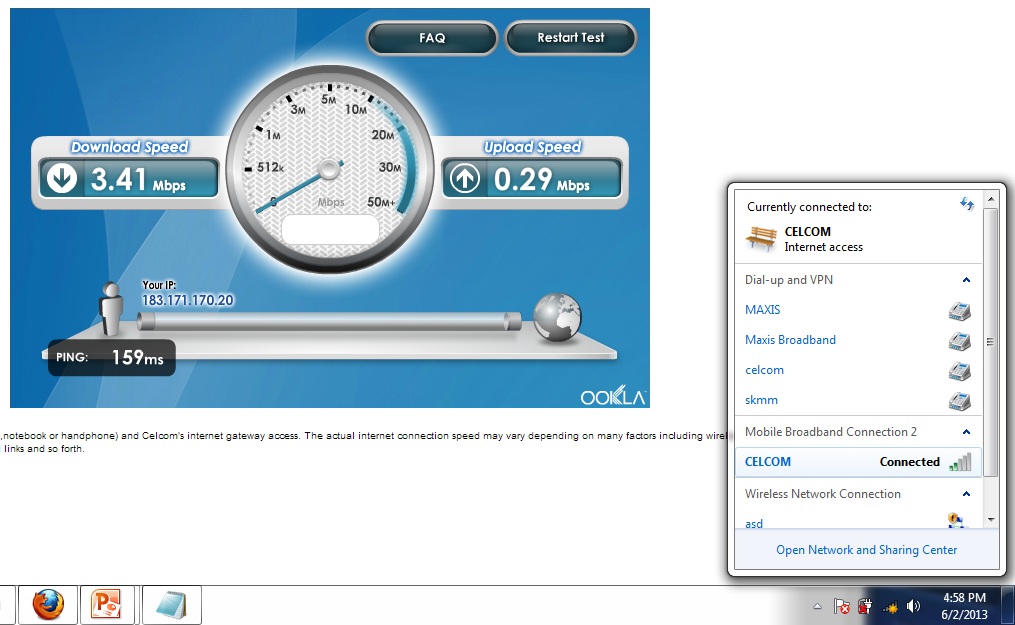Click the globe icon in the ping bar
Screen dimensions: 1015x625
pos(557,317)
